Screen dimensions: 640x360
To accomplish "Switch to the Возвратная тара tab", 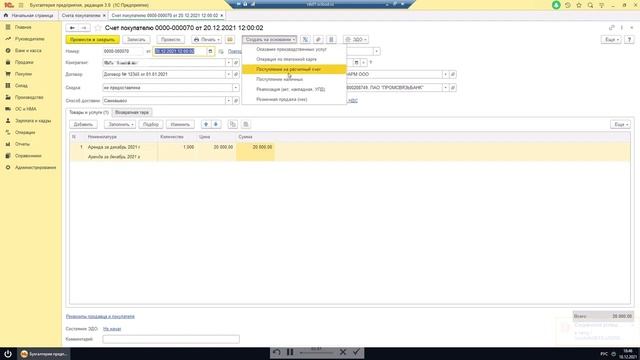I will click(132, 112).
